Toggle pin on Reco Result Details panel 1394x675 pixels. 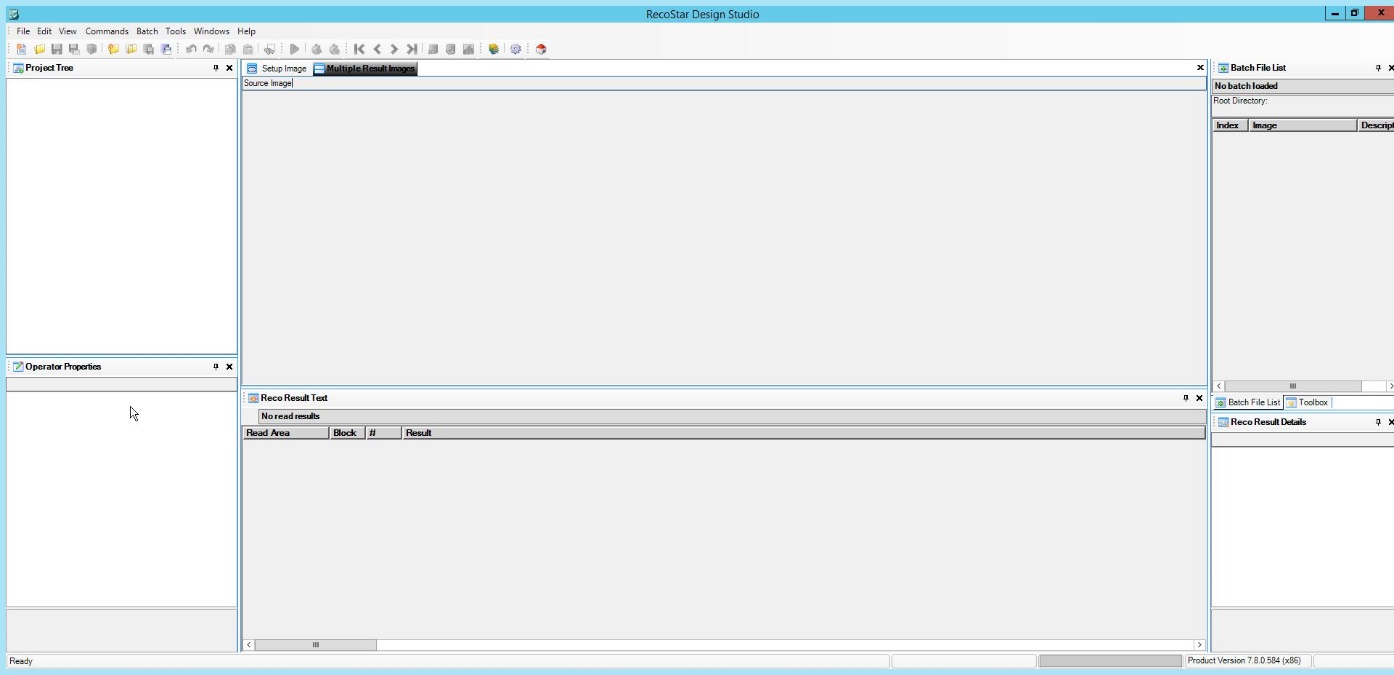point(1378,422)
